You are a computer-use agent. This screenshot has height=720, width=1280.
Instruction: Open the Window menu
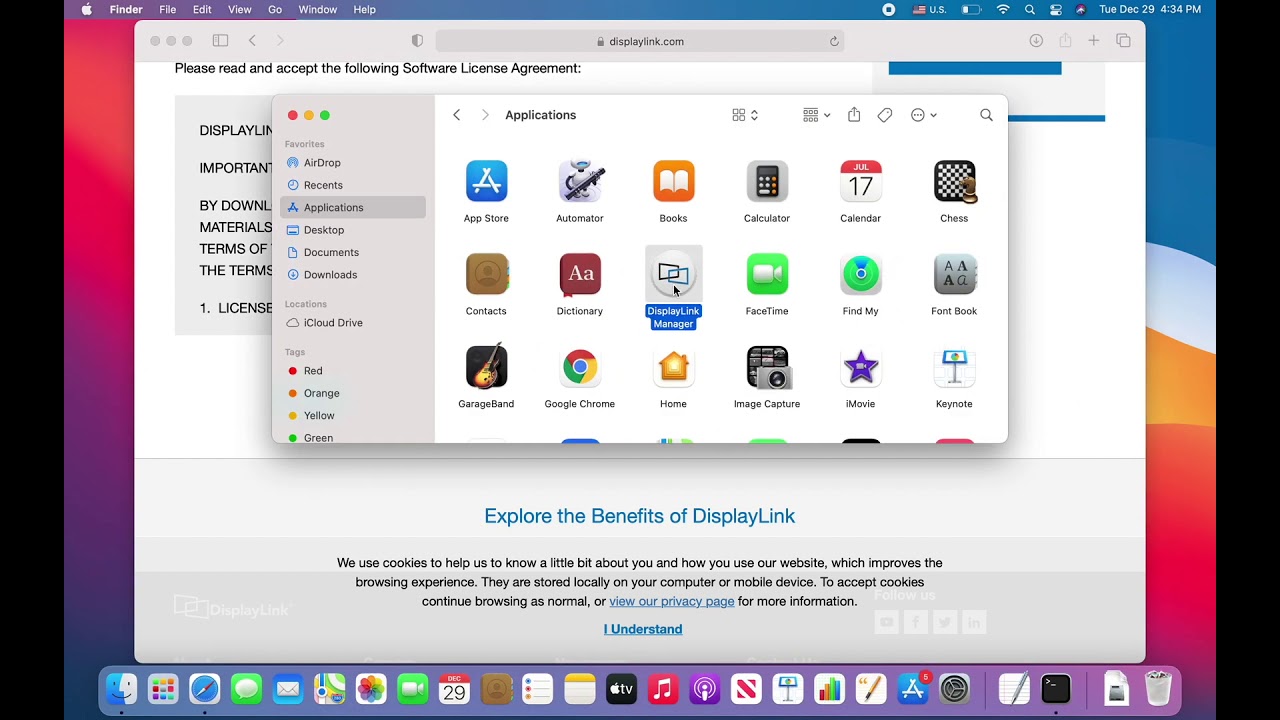(318, 9)
